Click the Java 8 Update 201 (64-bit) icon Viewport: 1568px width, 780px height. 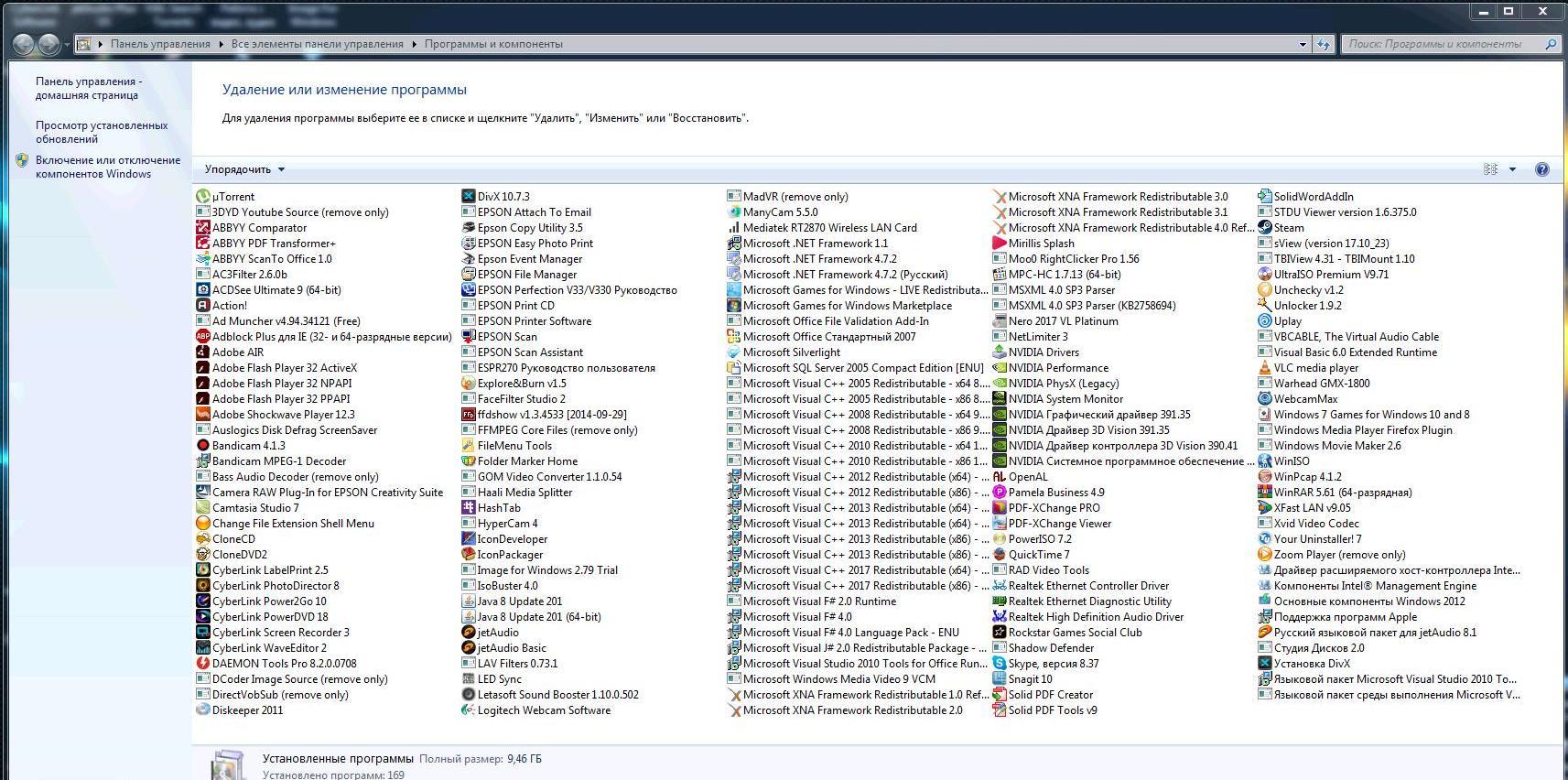[x=469, y=616]
